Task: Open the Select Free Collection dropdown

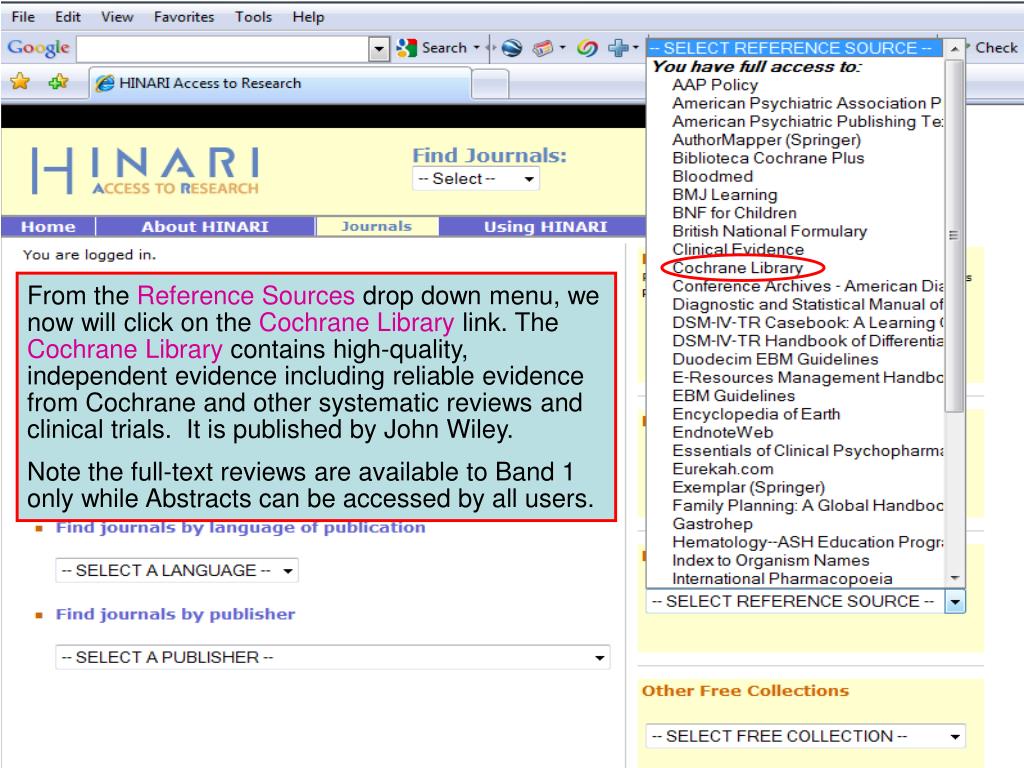Action: pyautogui.click(x=805, y=736)
